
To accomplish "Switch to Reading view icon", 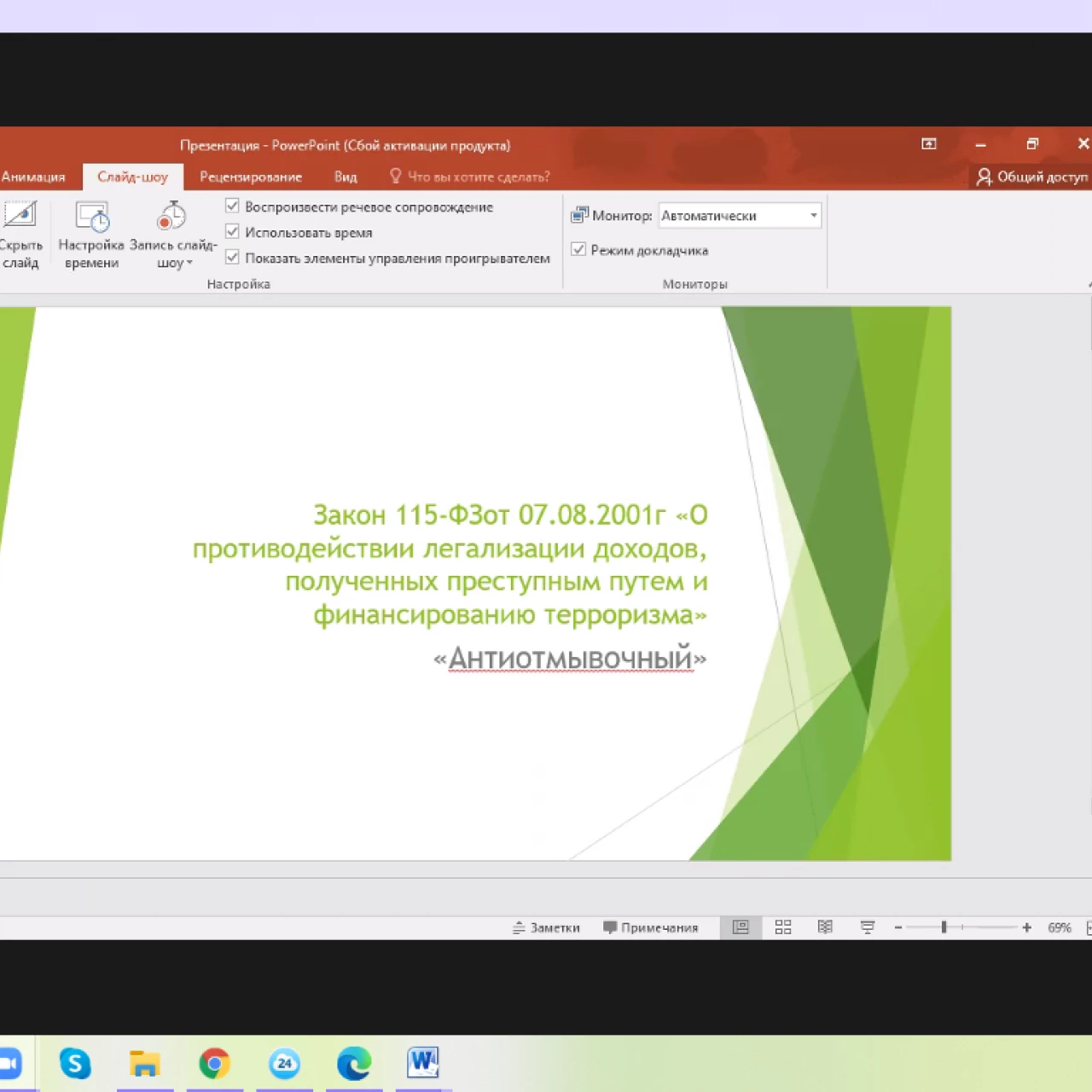I will 825,927.
